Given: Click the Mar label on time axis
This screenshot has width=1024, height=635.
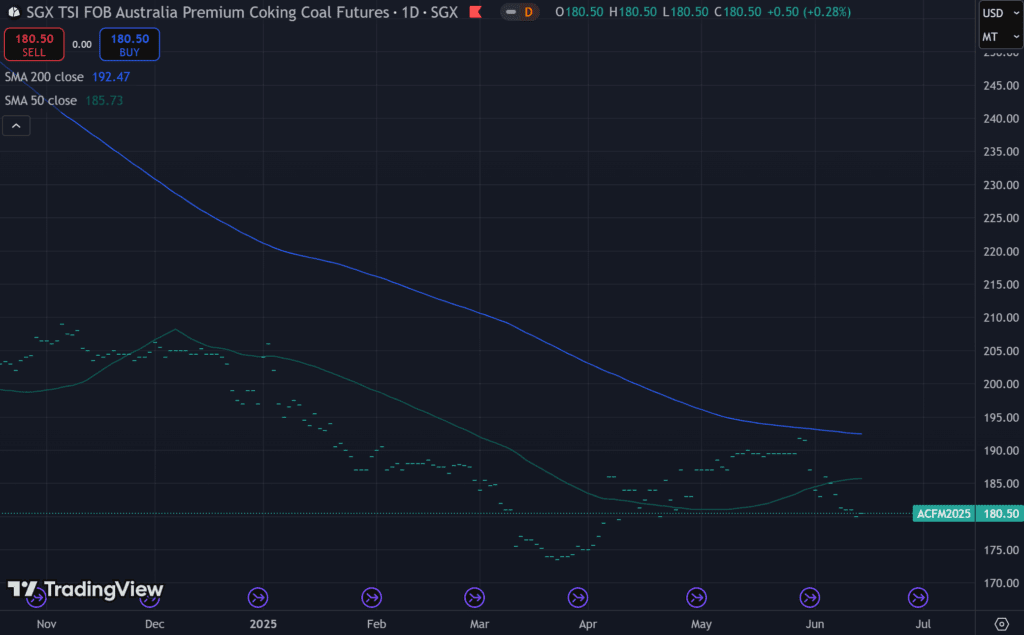Looking at the screenshot, I should (479, 624).
